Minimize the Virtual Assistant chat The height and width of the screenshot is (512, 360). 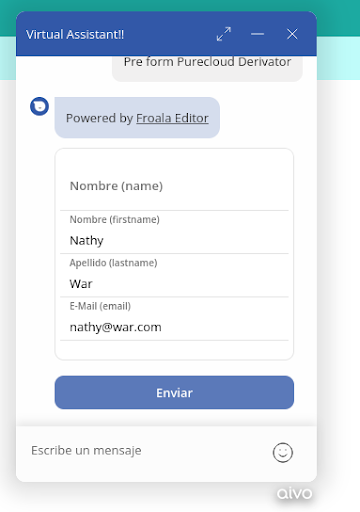pos(257,34)
